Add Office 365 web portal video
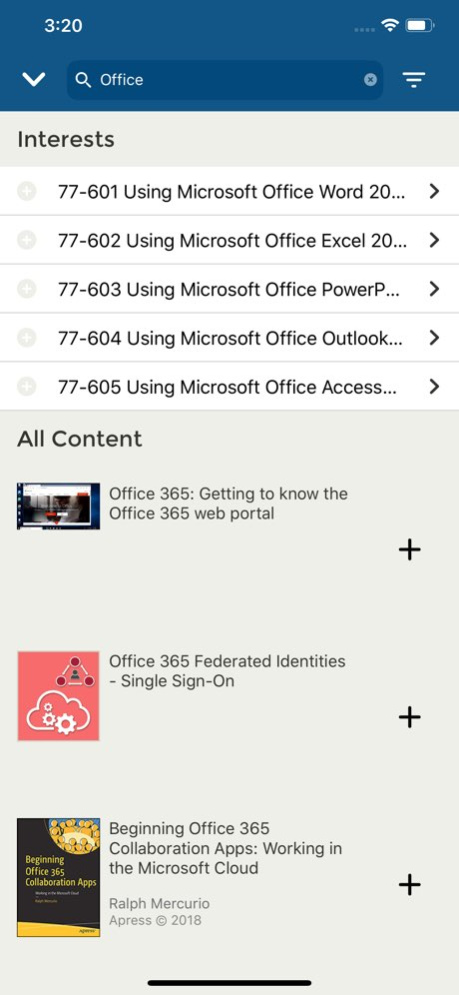Screen dimensions: 459x995 click(409, 550)
